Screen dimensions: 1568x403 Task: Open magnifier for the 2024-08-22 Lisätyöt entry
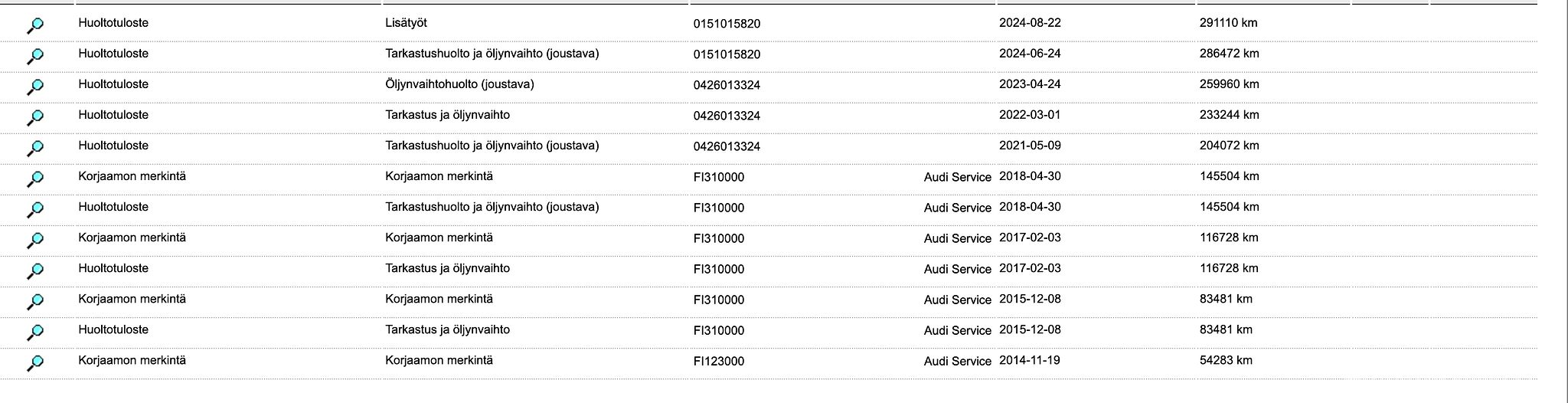tap(35, 26)
